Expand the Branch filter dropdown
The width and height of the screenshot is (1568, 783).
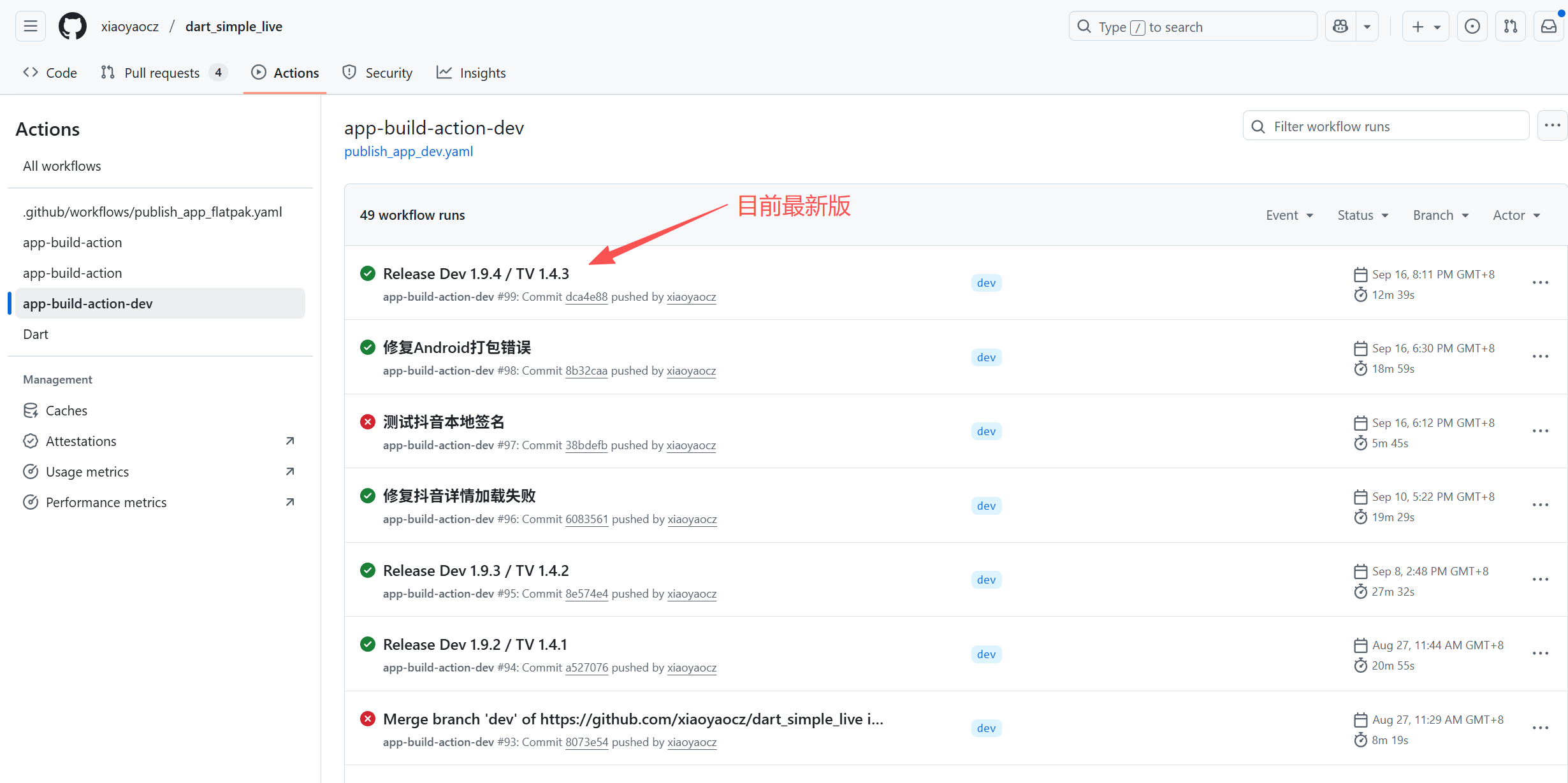pos(1441,215)
